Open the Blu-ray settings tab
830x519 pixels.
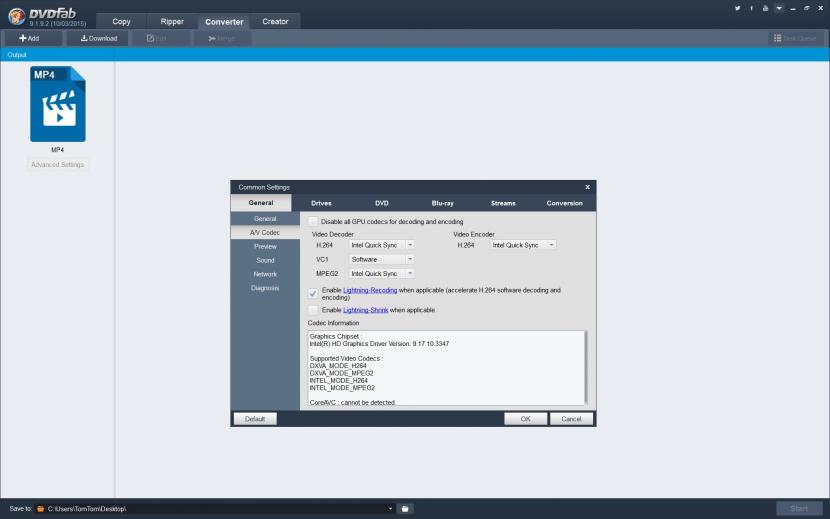(443, 203)
